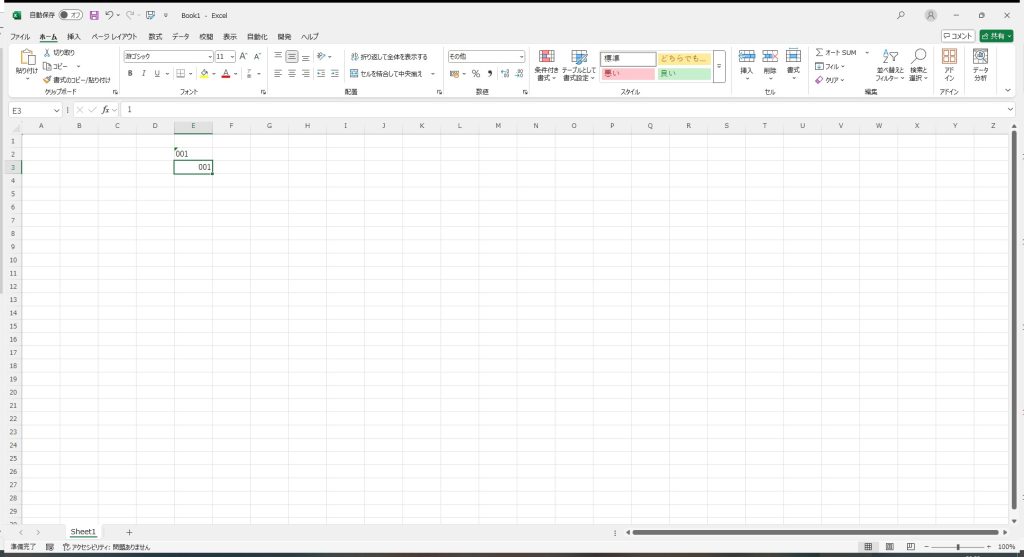The width and height of the screenshot is (1024, 557).
Task: Click the Undo arrow icon
Action: coord(109,15)
